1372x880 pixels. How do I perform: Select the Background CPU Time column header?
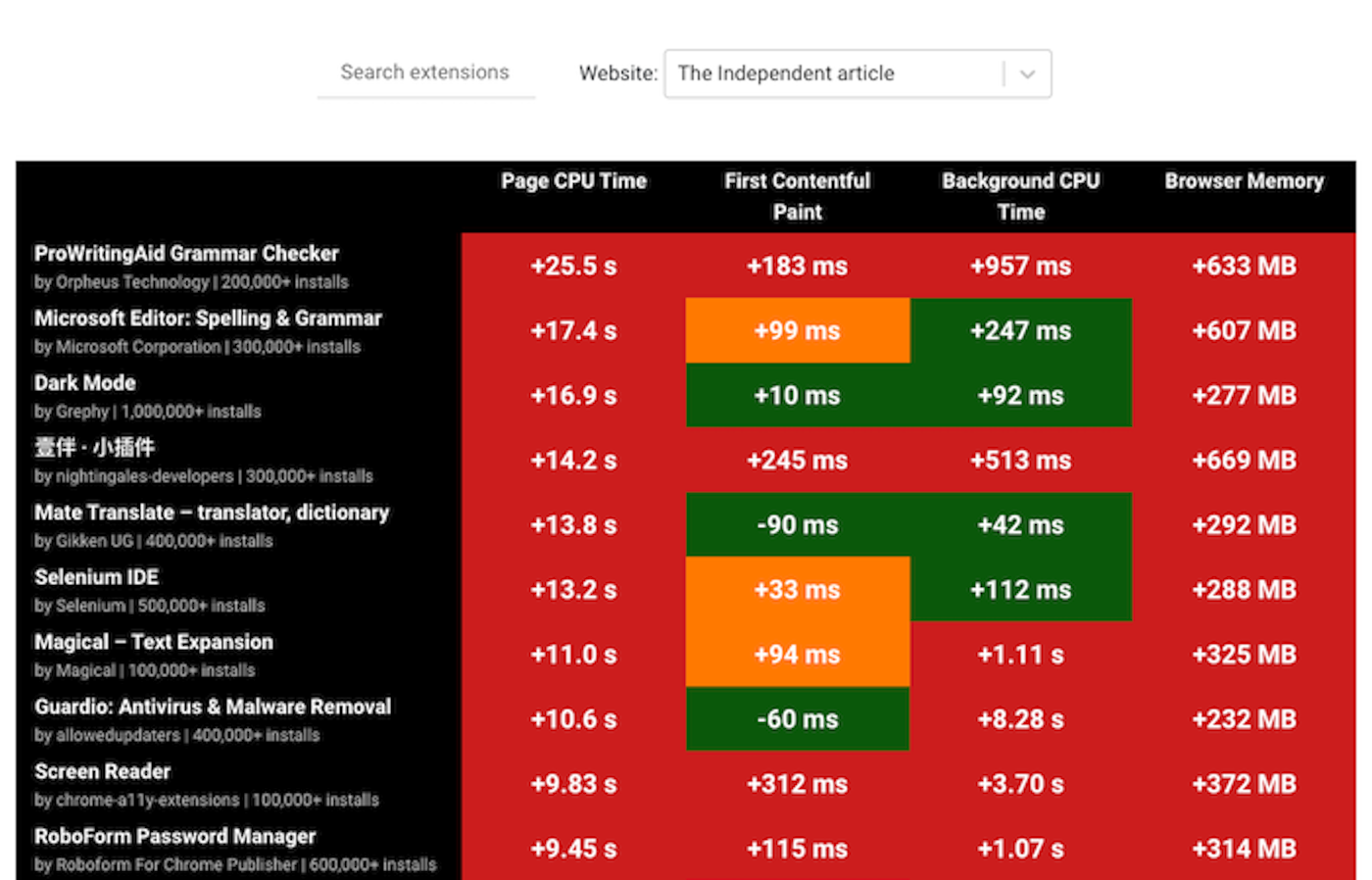coord(1020,196)
